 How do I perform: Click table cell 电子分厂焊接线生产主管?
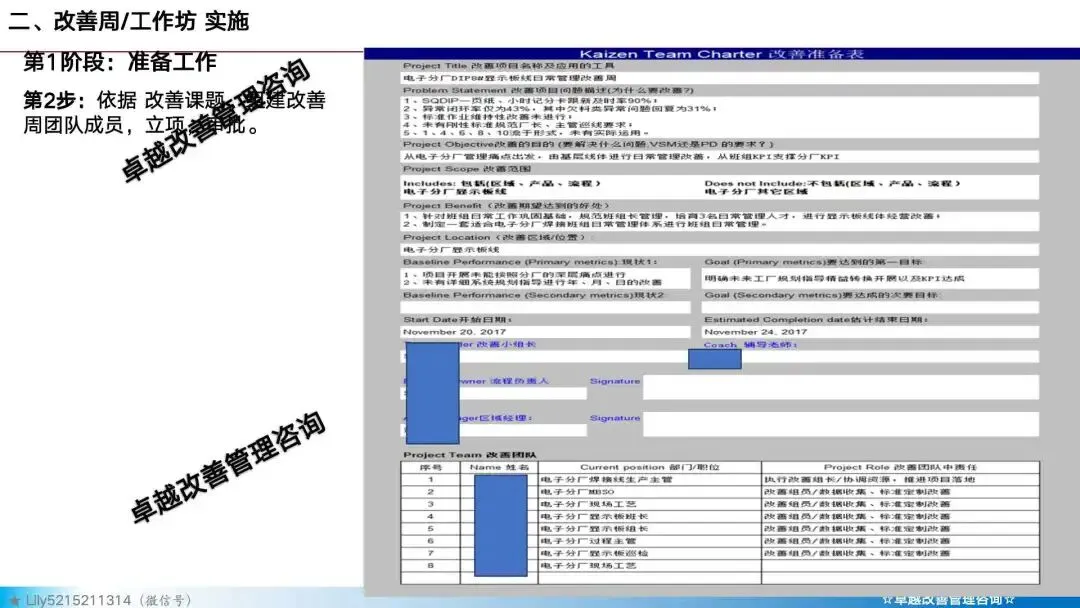[650, 480]
